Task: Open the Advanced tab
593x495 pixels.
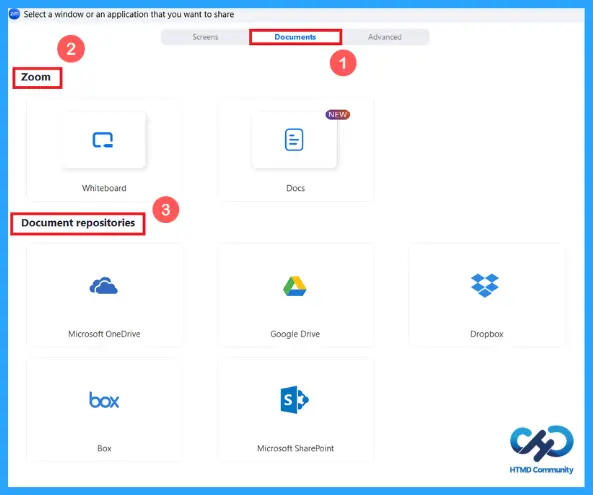Action: [x=385, y=37]
